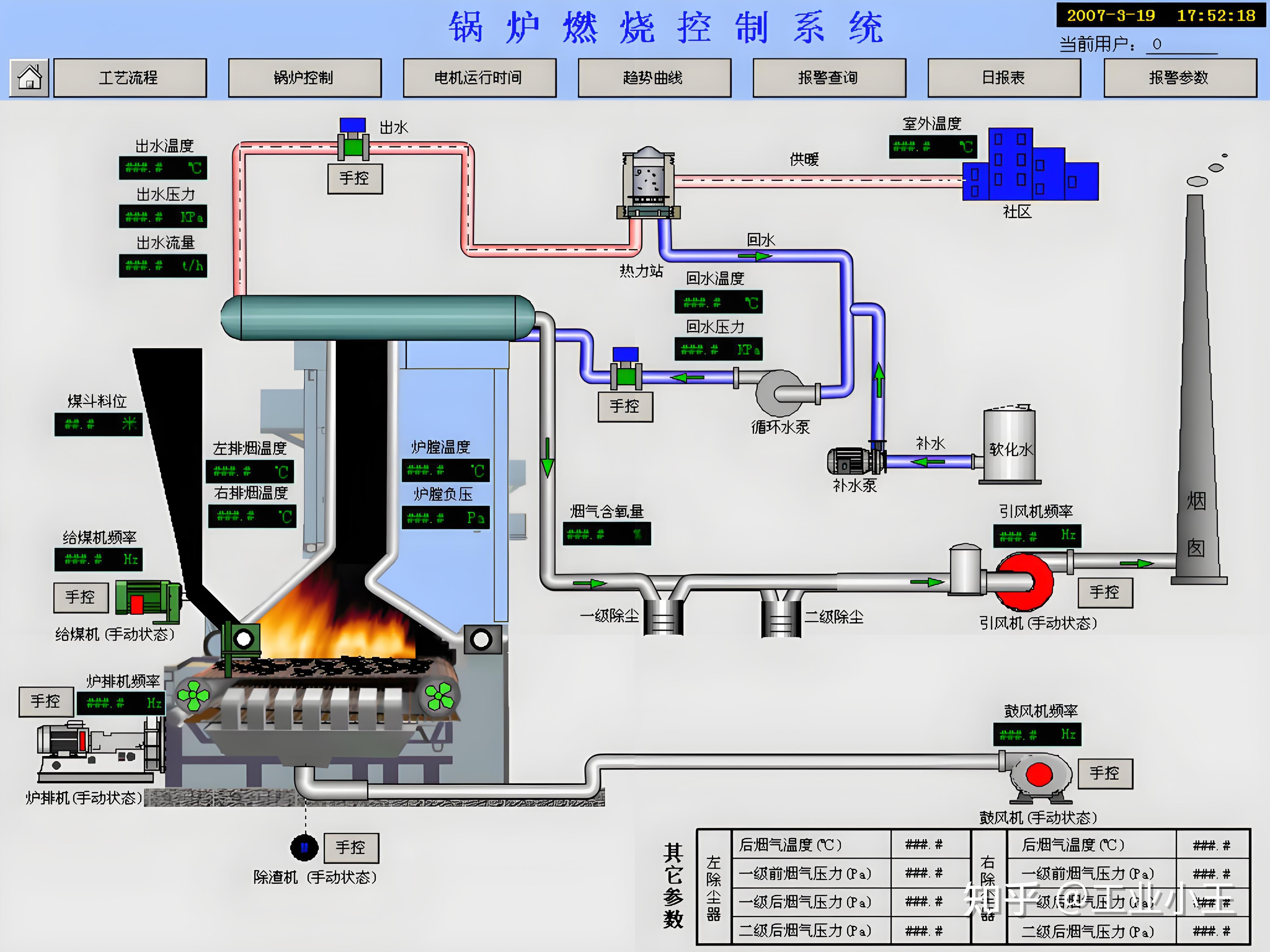Click the 室外温度 value display
This screenshot has width=1270, height=952.
click(933, 147)
